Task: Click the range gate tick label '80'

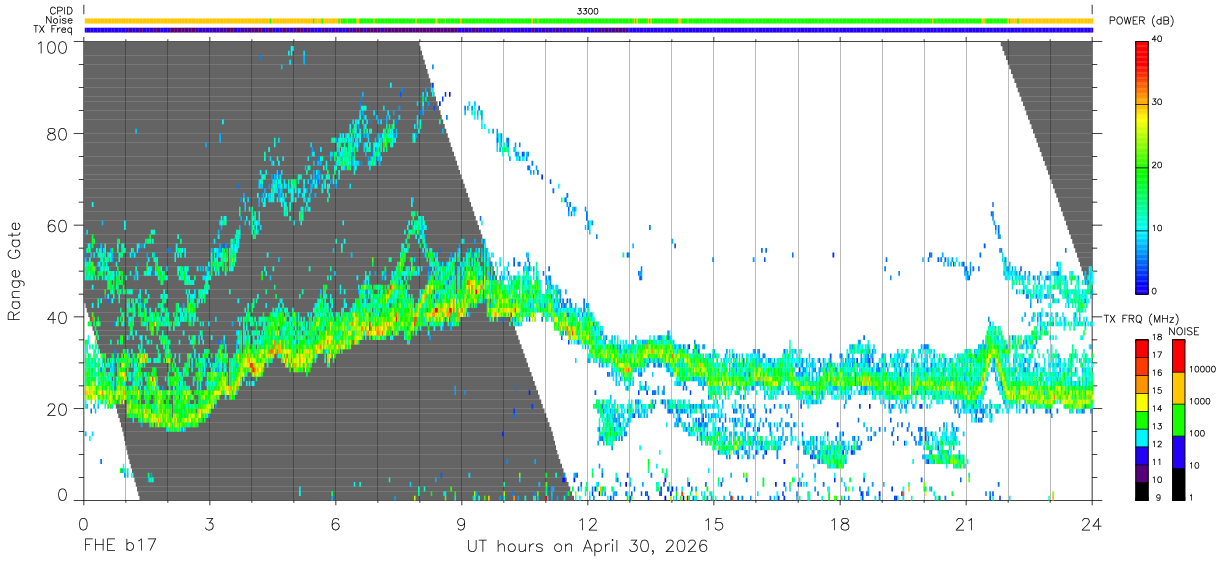Action: coord(58,133)
